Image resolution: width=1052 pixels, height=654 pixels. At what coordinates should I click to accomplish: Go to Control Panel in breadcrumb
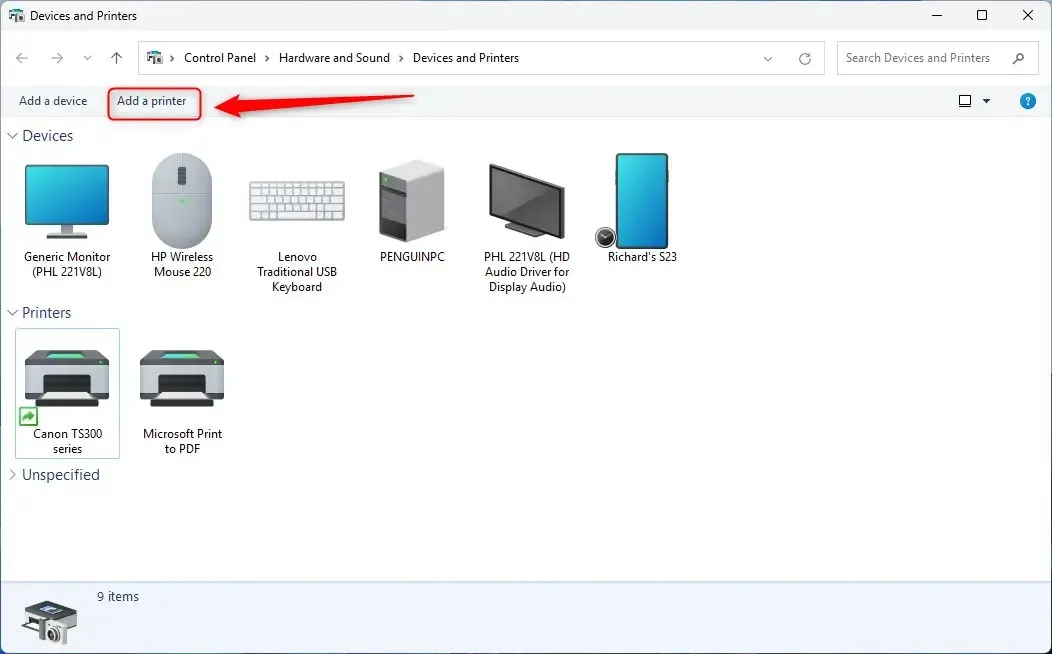[220, 58]
